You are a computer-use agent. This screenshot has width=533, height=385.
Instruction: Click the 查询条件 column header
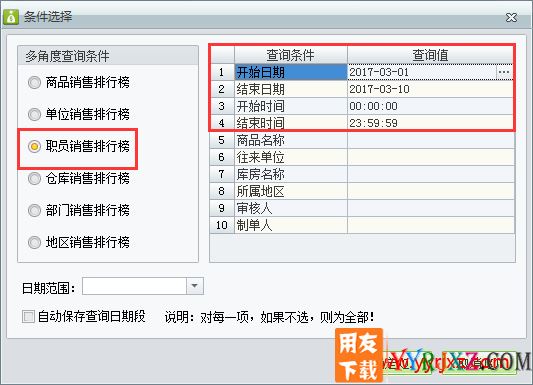(291, 55)
